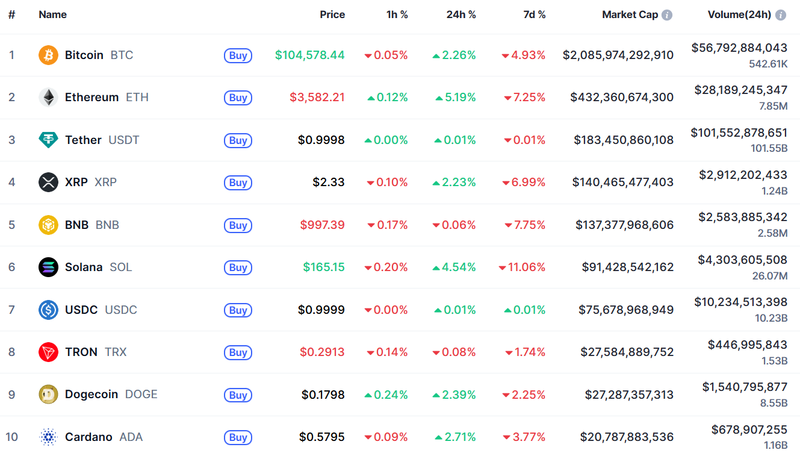Viewport: 800px width, 456px height.
Task: Click the BNB logo icon
Action: (48, 225)
